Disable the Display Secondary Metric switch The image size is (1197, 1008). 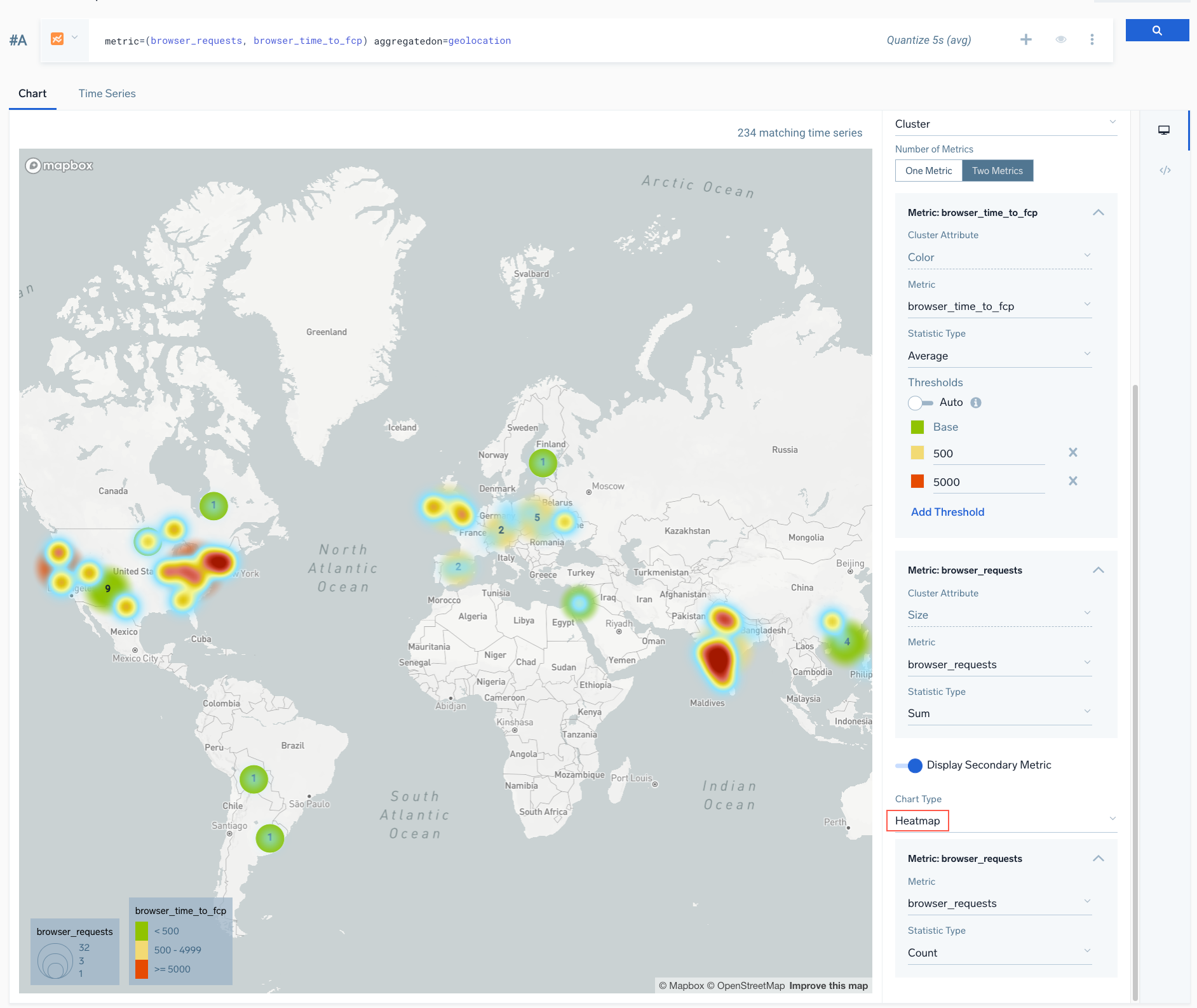[909, 765]
